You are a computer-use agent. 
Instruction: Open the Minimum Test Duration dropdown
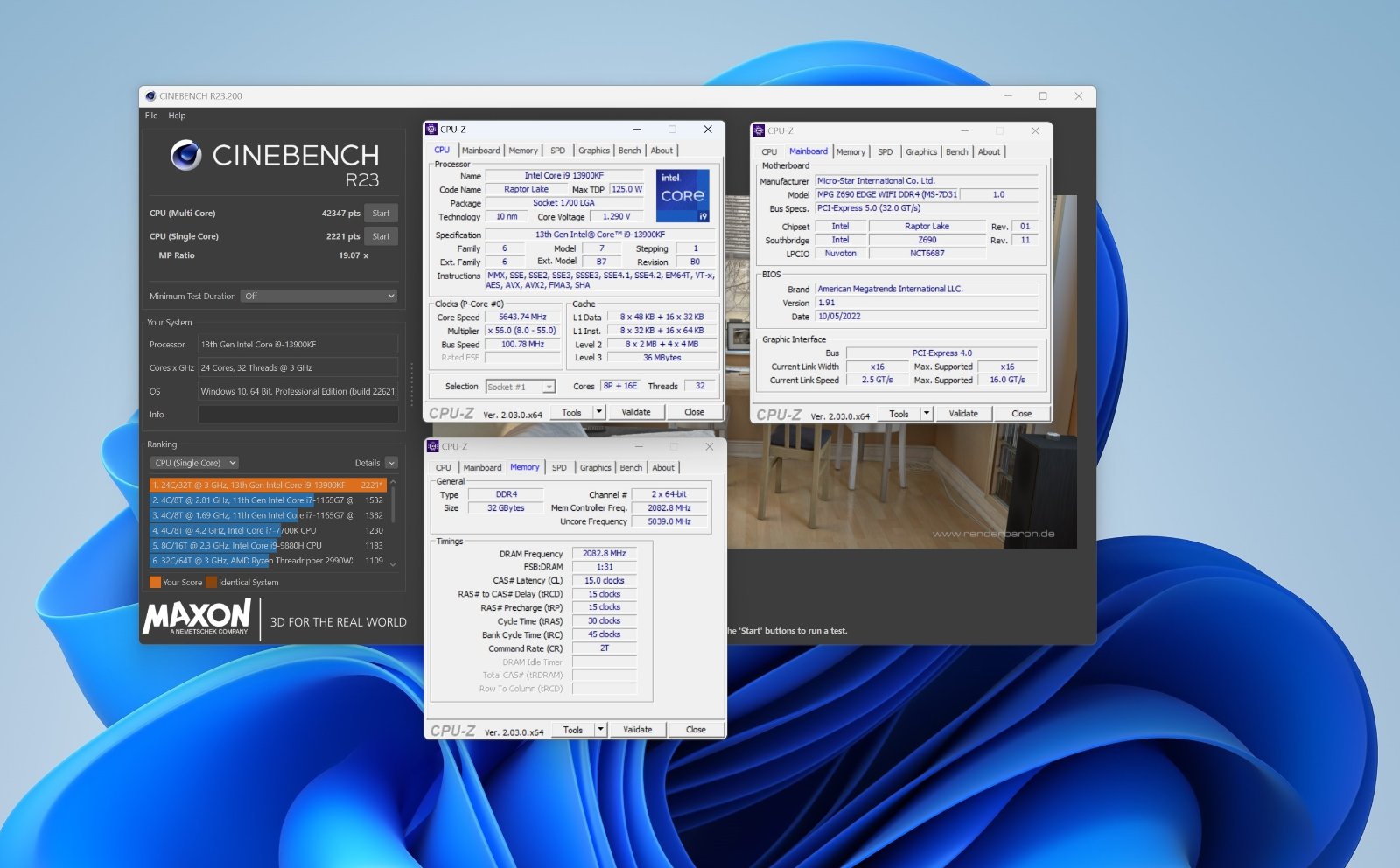pyautogui.click(x=319, y=296)
